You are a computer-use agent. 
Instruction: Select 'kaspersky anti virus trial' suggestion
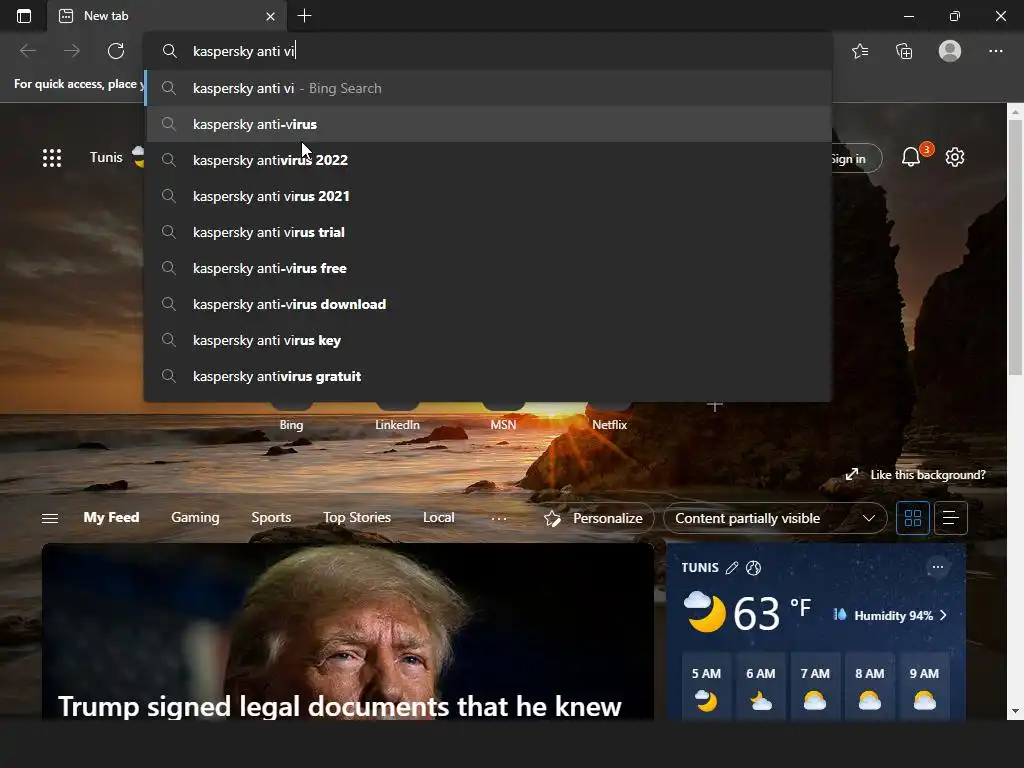(x=488, y=232)
